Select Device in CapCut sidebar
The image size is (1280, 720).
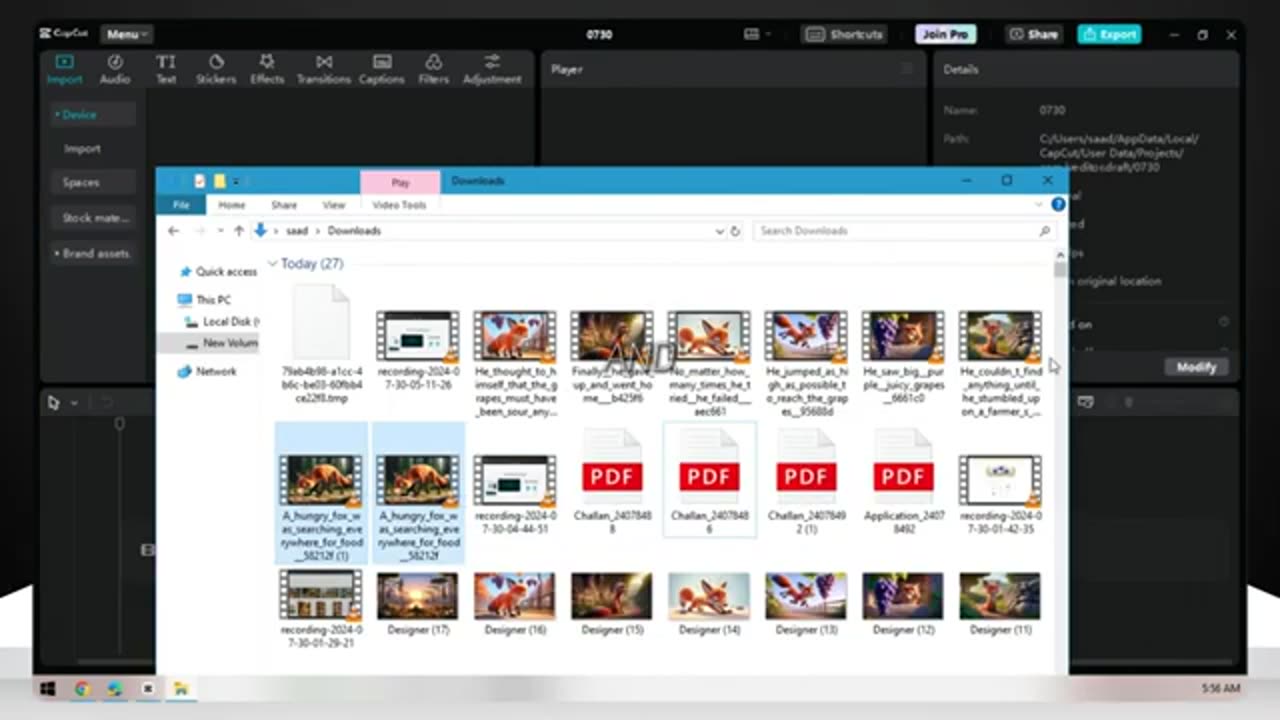[x=93, y=115]
